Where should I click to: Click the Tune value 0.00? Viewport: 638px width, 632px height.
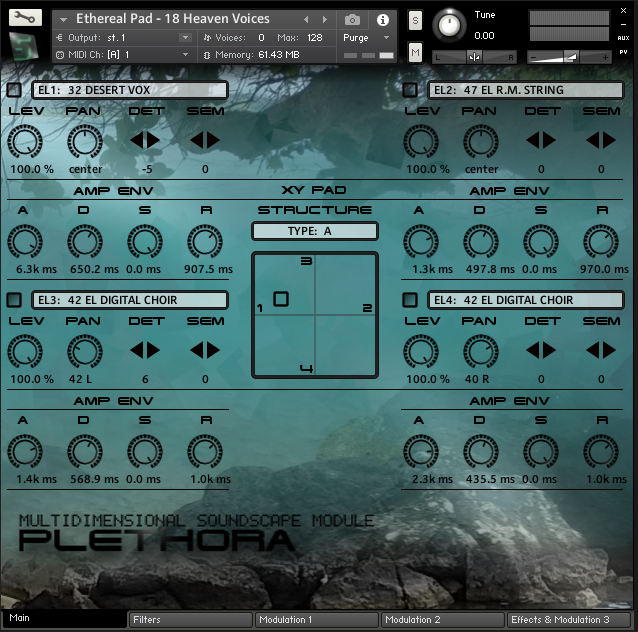484,36
